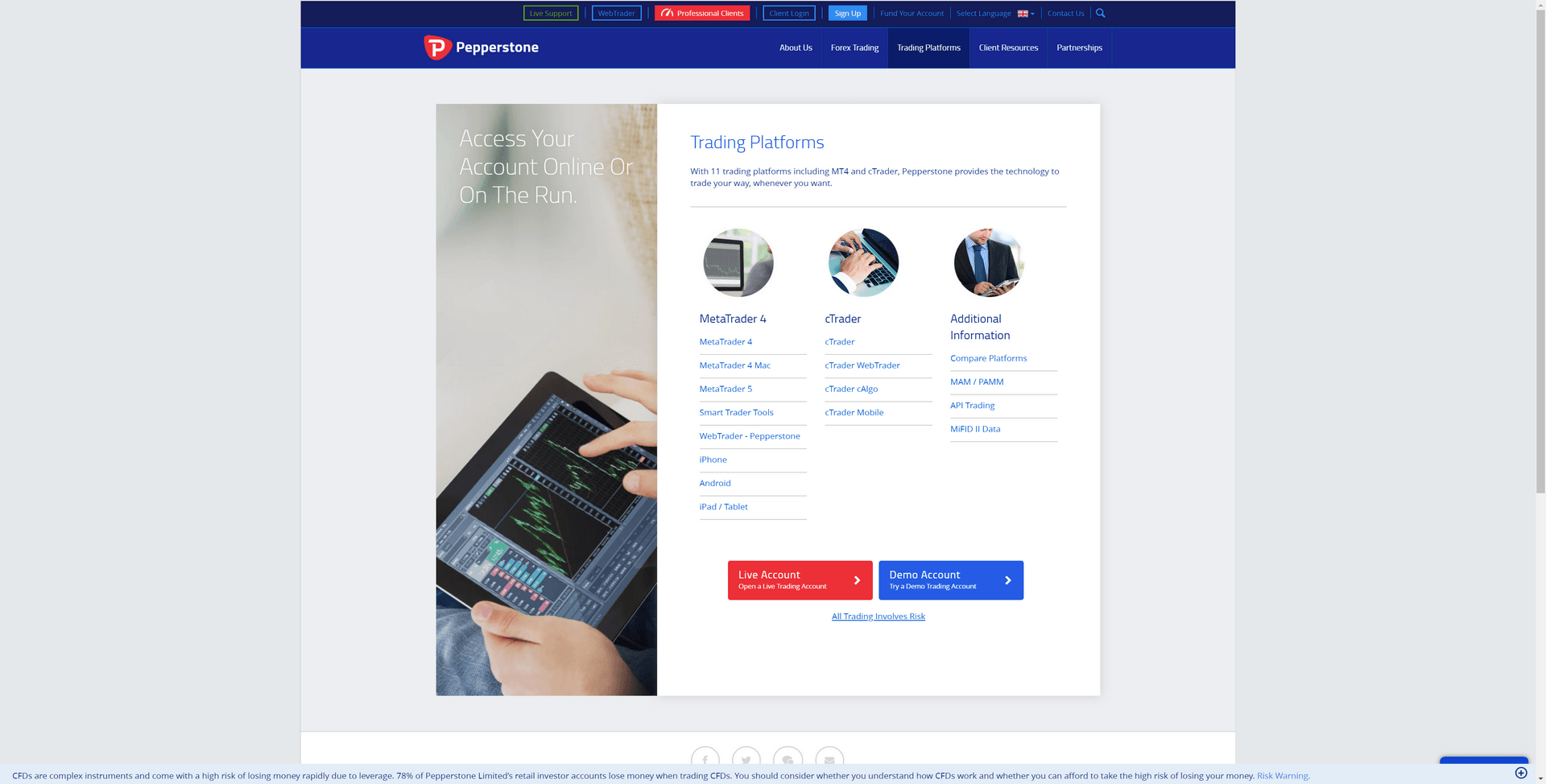This screenshot has height=784, width=1546.
Task: Click the Live Support button
Action: pyautogui.click(x=551, y=13)
